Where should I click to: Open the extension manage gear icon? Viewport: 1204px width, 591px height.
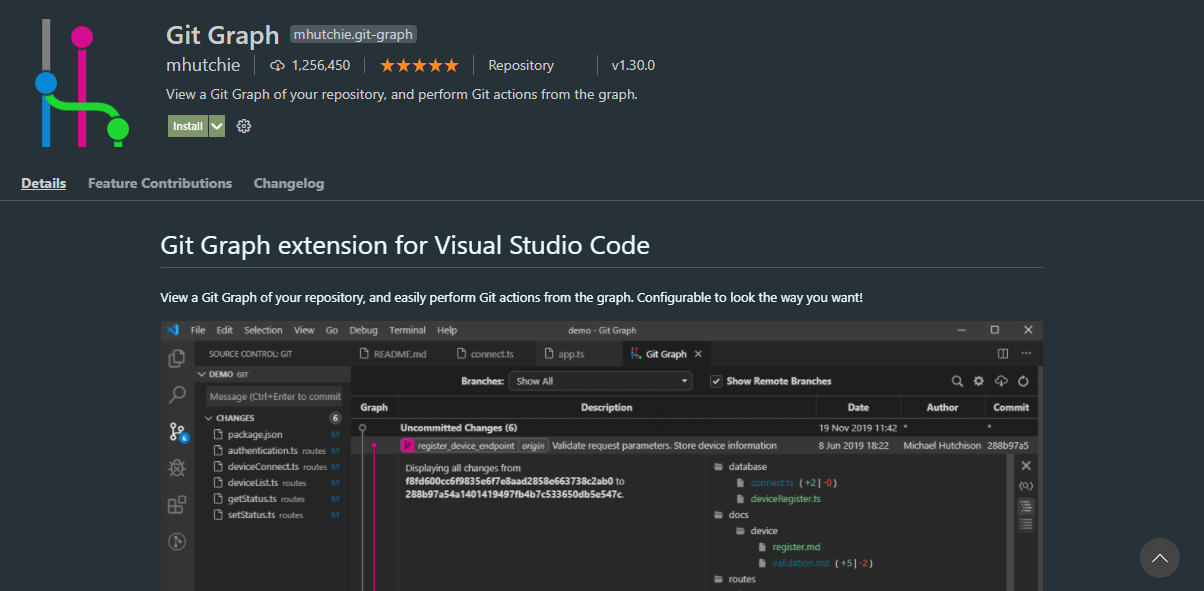(x=244, y=126)
